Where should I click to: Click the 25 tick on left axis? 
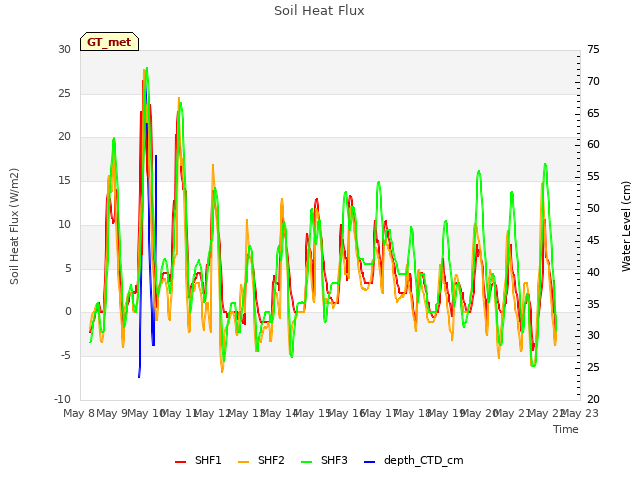(64, 93)
